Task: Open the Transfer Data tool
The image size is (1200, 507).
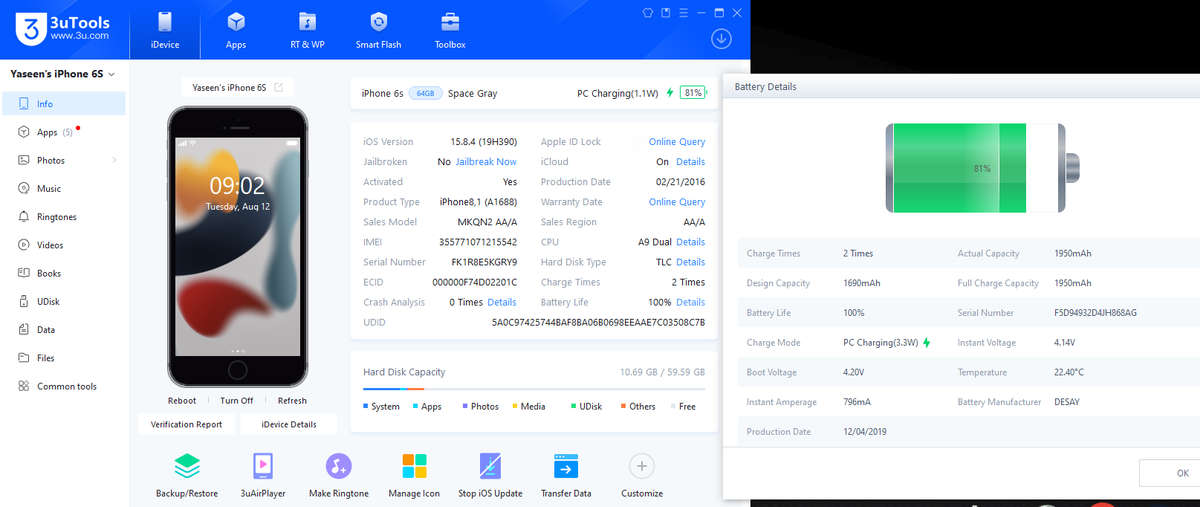Action: (x=566, y=467)
